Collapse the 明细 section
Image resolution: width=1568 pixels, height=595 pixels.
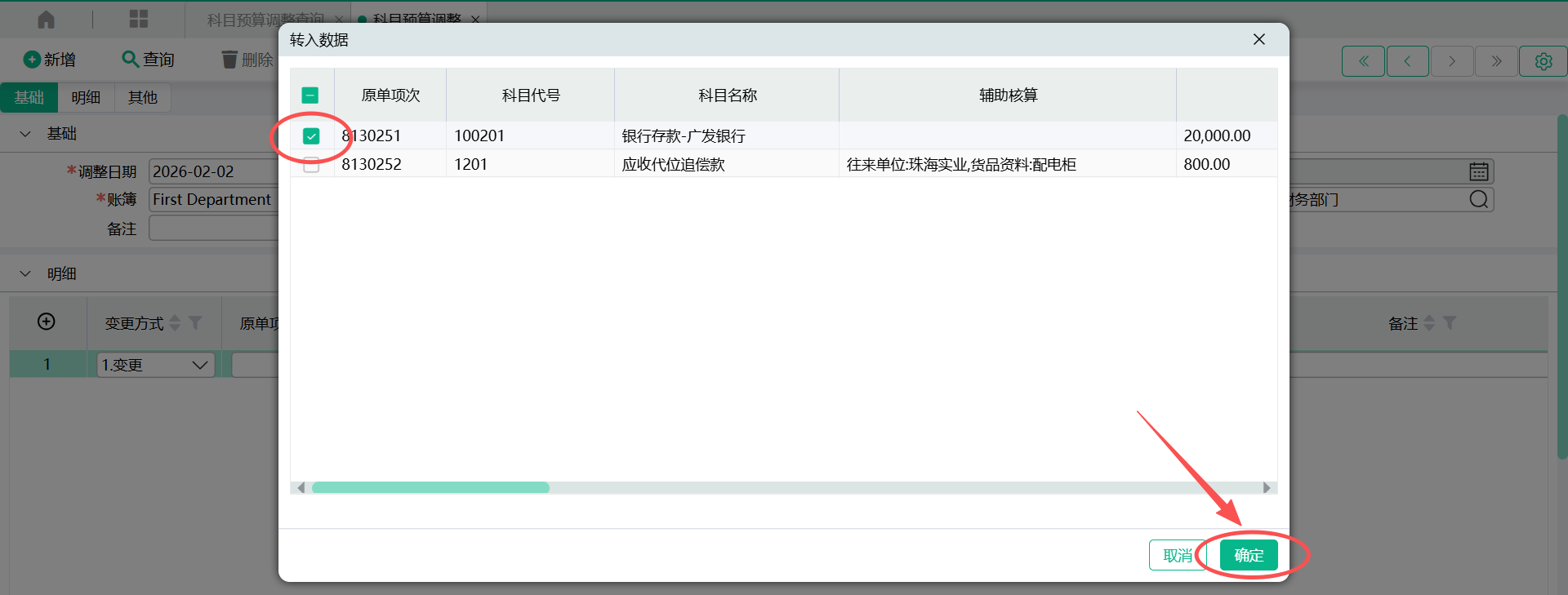[x=25, y=274]
